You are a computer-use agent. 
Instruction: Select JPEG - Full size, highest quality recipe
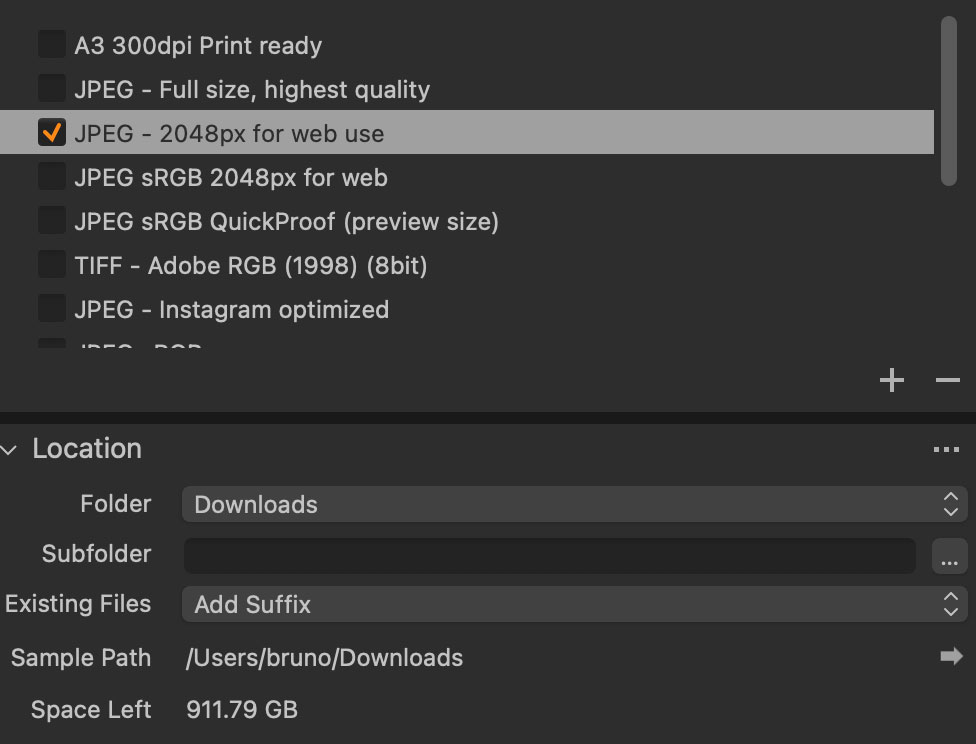click(252, 89)
